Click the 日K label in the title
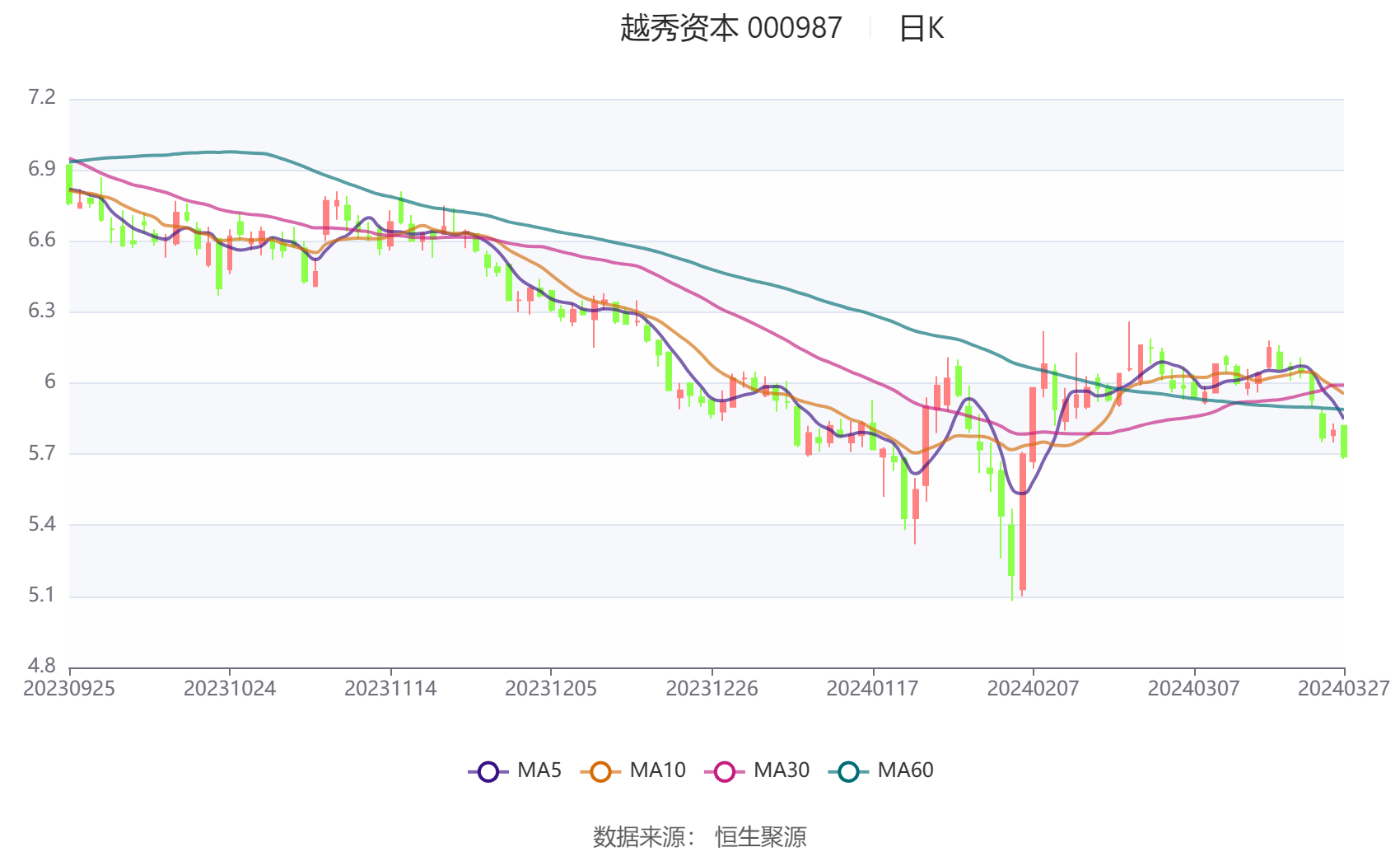1400x852 pixels. tap(921, 29)
